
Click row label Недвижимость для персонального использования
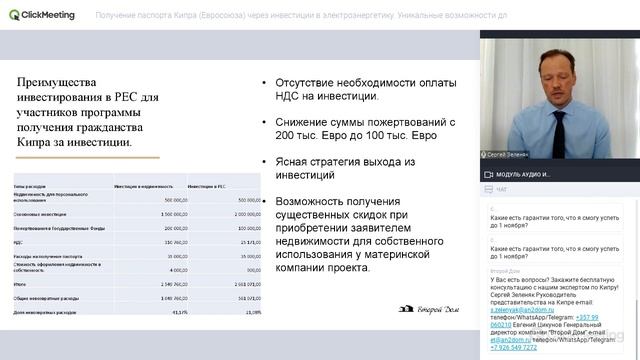pos(51,198)
